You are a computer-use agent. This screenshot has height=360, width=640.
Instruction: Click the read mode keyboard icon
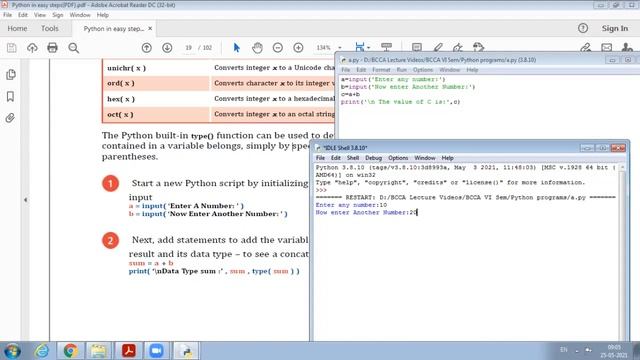(386, 47)
